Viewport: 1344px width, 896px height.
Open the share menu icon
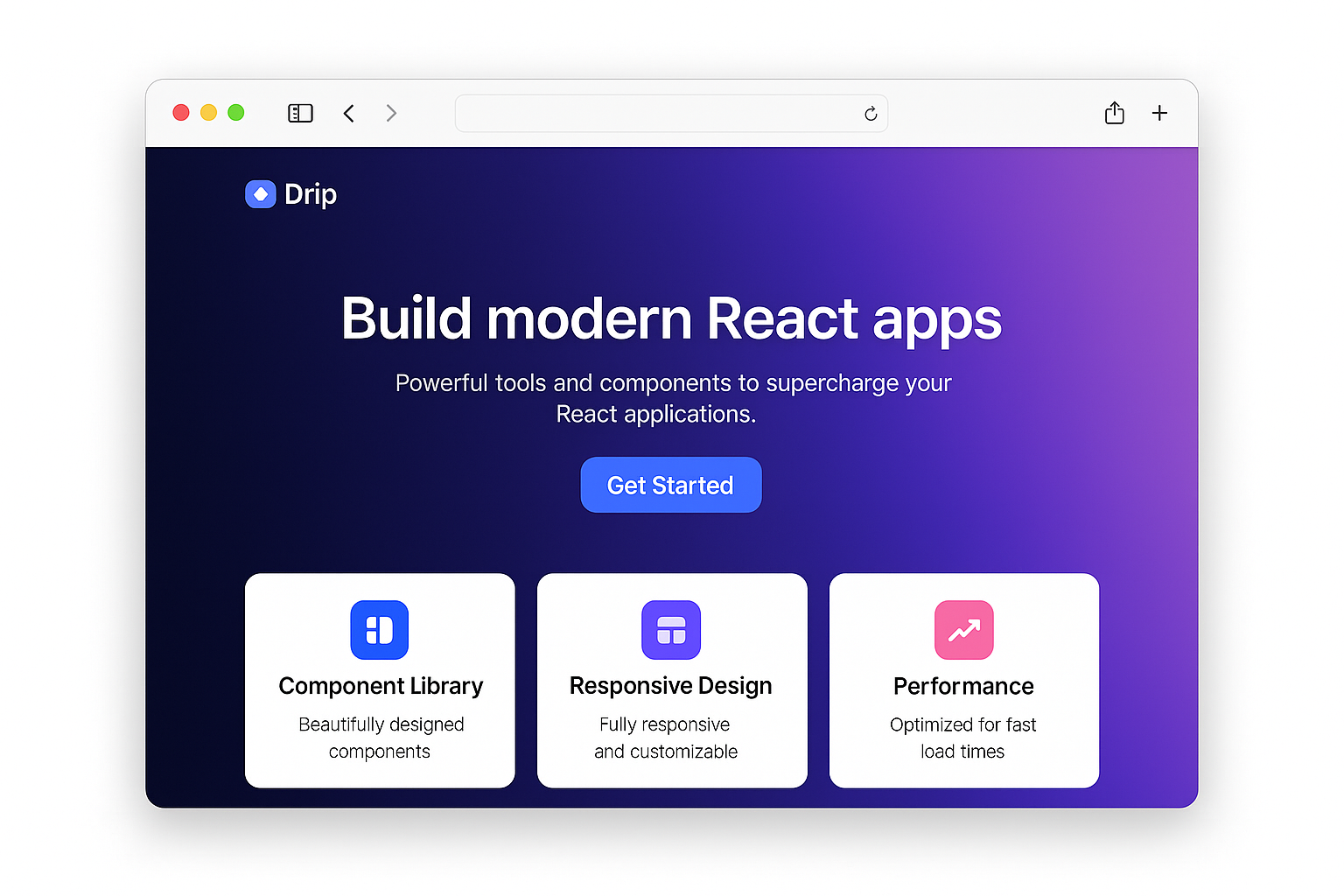[x=1114, y=113]
